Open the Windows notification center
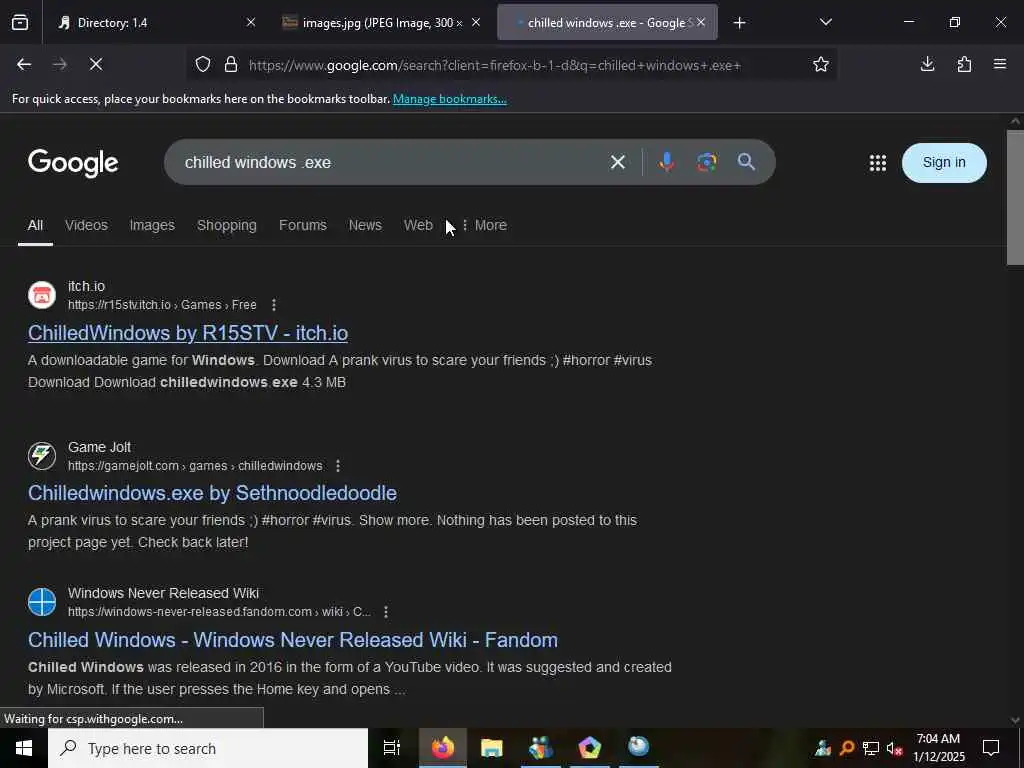The height and width of the screenshot is (768, 1024). coord(991,748)
